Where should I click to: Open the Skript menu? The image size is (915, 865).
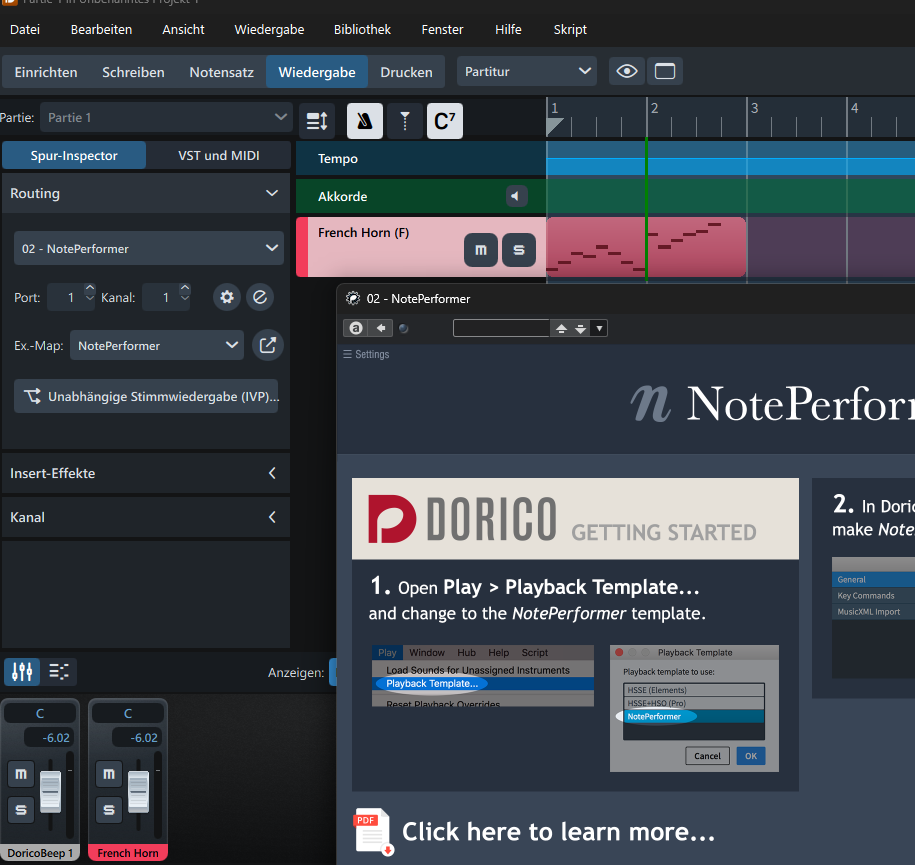click(x=570, y=30)
